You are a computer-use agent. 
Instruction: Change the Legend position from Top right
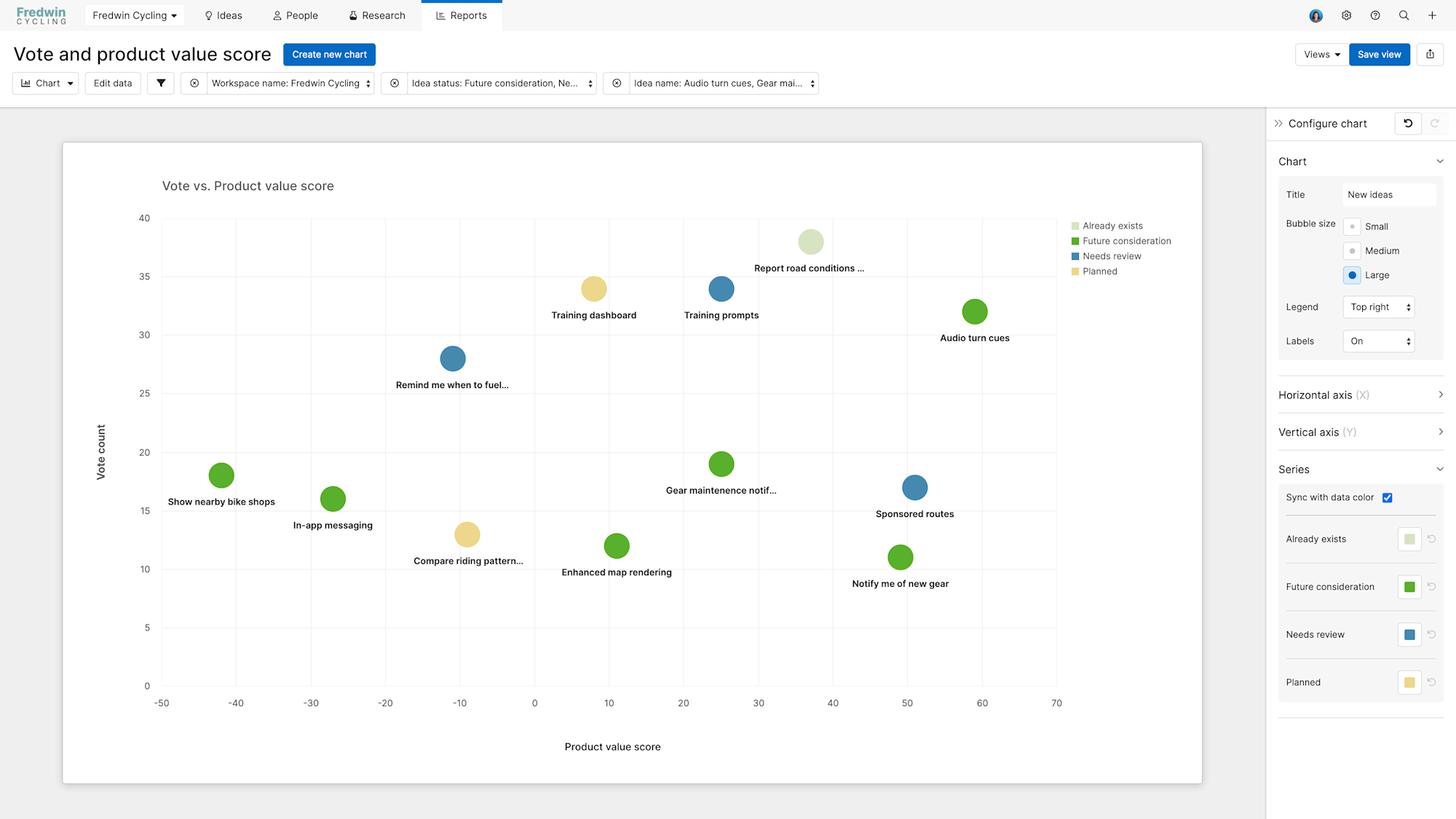pos(1378,306)
